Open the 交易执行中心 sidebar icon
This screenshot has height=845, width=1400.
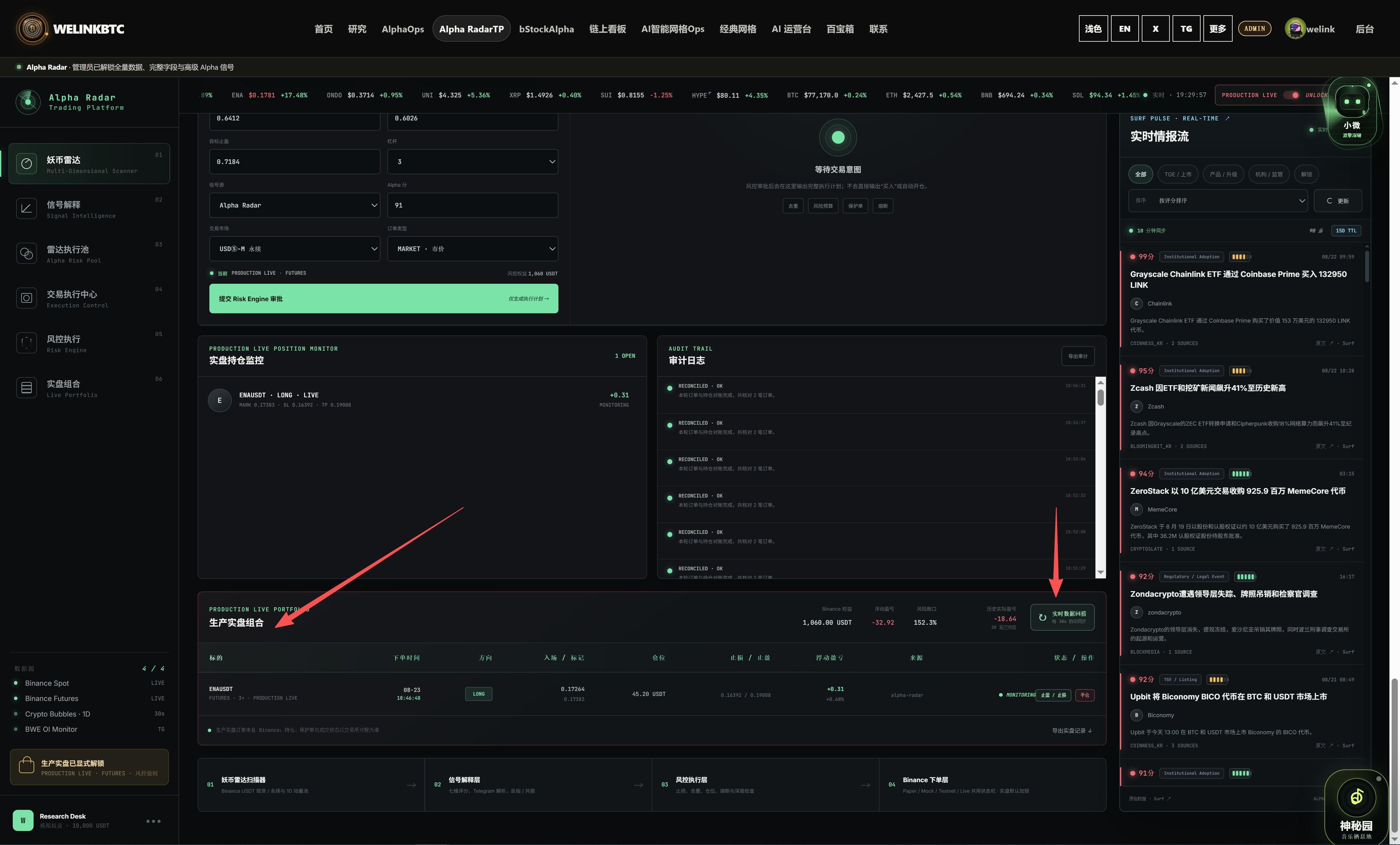coord(26,298)
